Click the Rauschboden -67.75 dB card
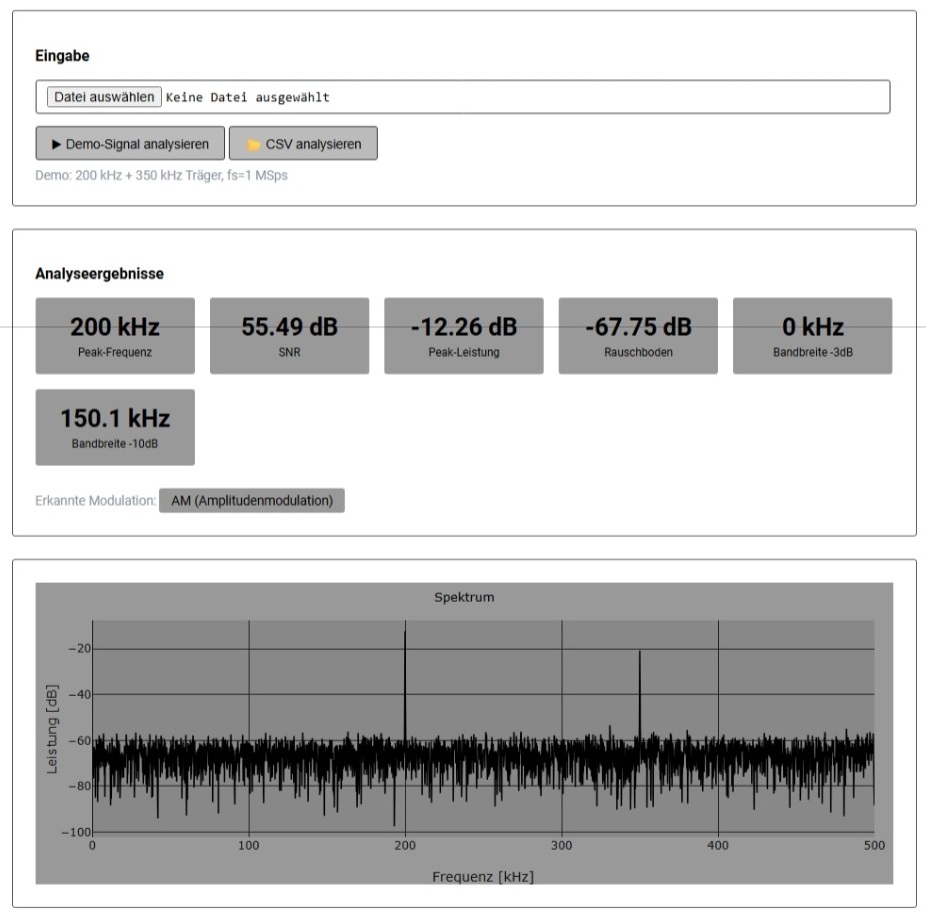Image resolution: width=926 pixels, height=917 pixels. click(x=638, y=336)
